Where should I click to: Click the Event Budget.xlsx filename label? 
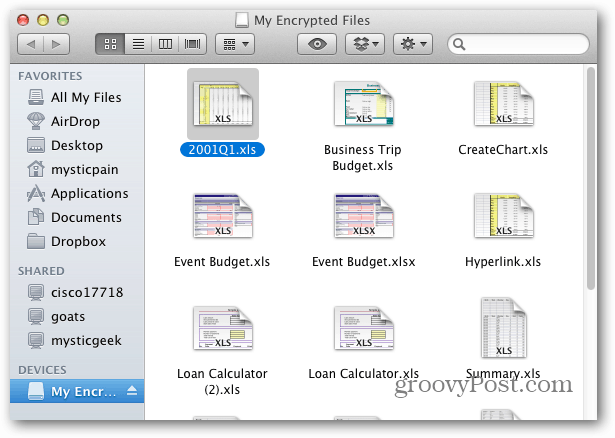(x=364, y=262)
